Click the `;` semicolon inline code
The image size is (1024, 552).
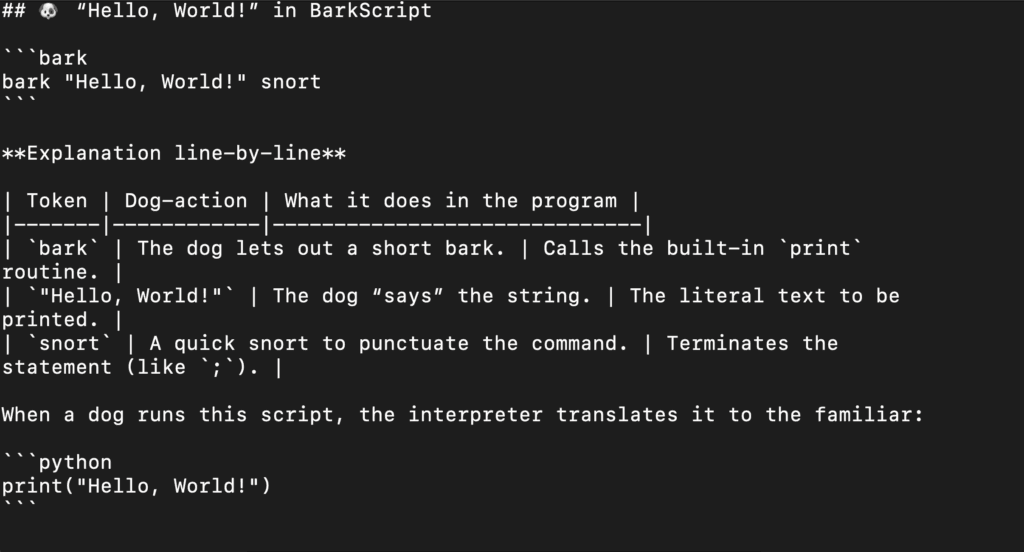tap(217, 367)
